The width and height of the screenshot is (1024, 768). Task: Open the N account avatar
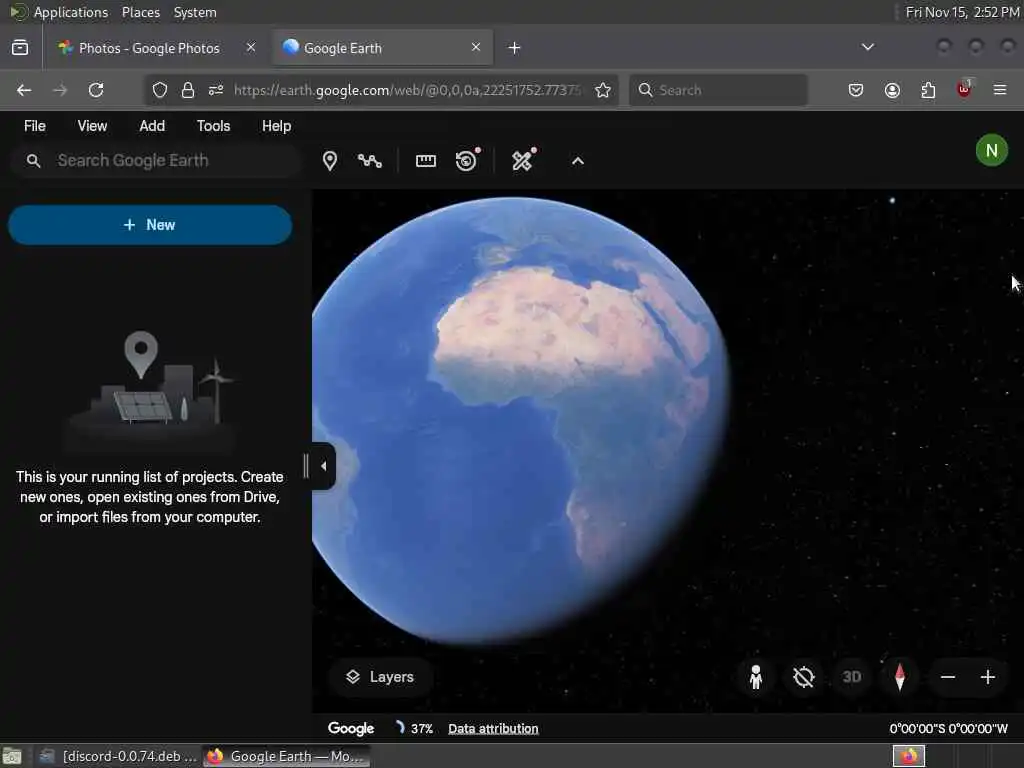tap(991, 151)
